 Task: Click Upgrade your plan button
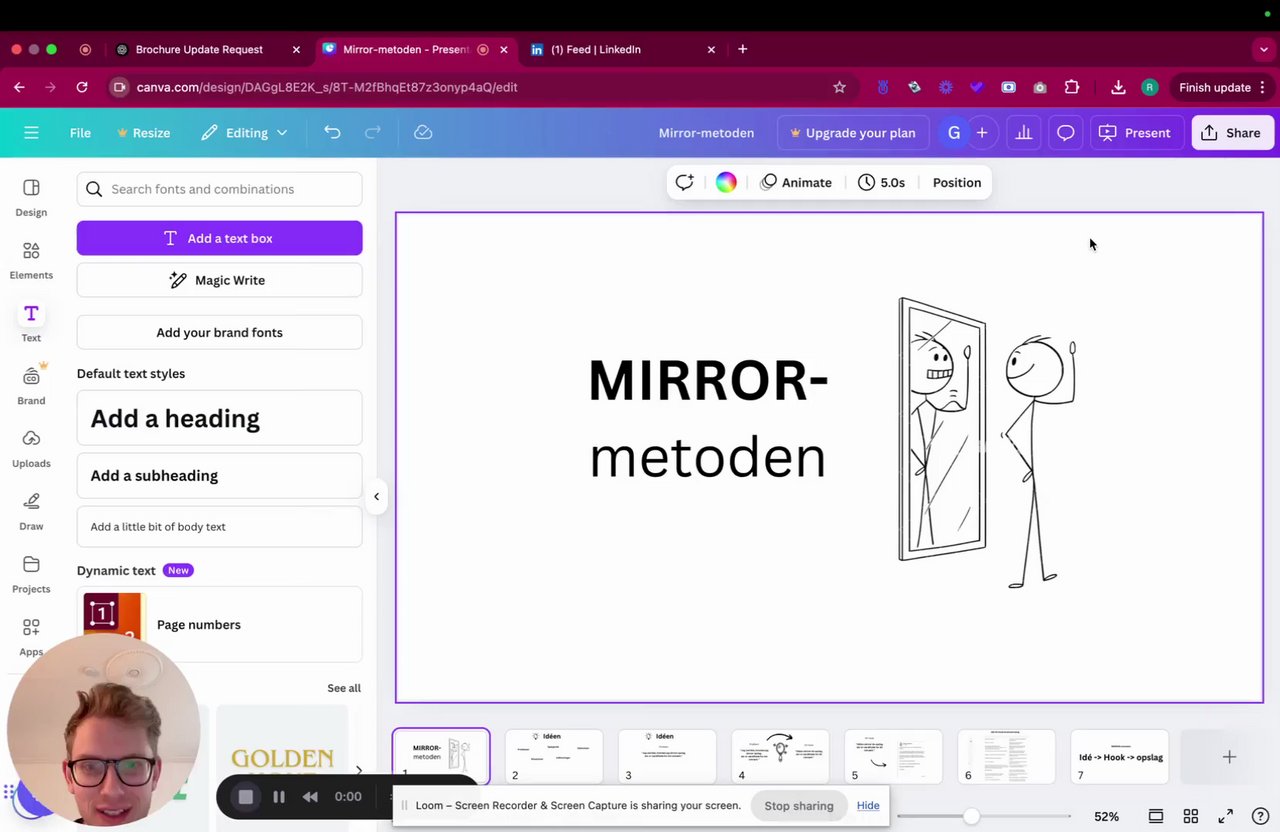[x=853, y=133]
